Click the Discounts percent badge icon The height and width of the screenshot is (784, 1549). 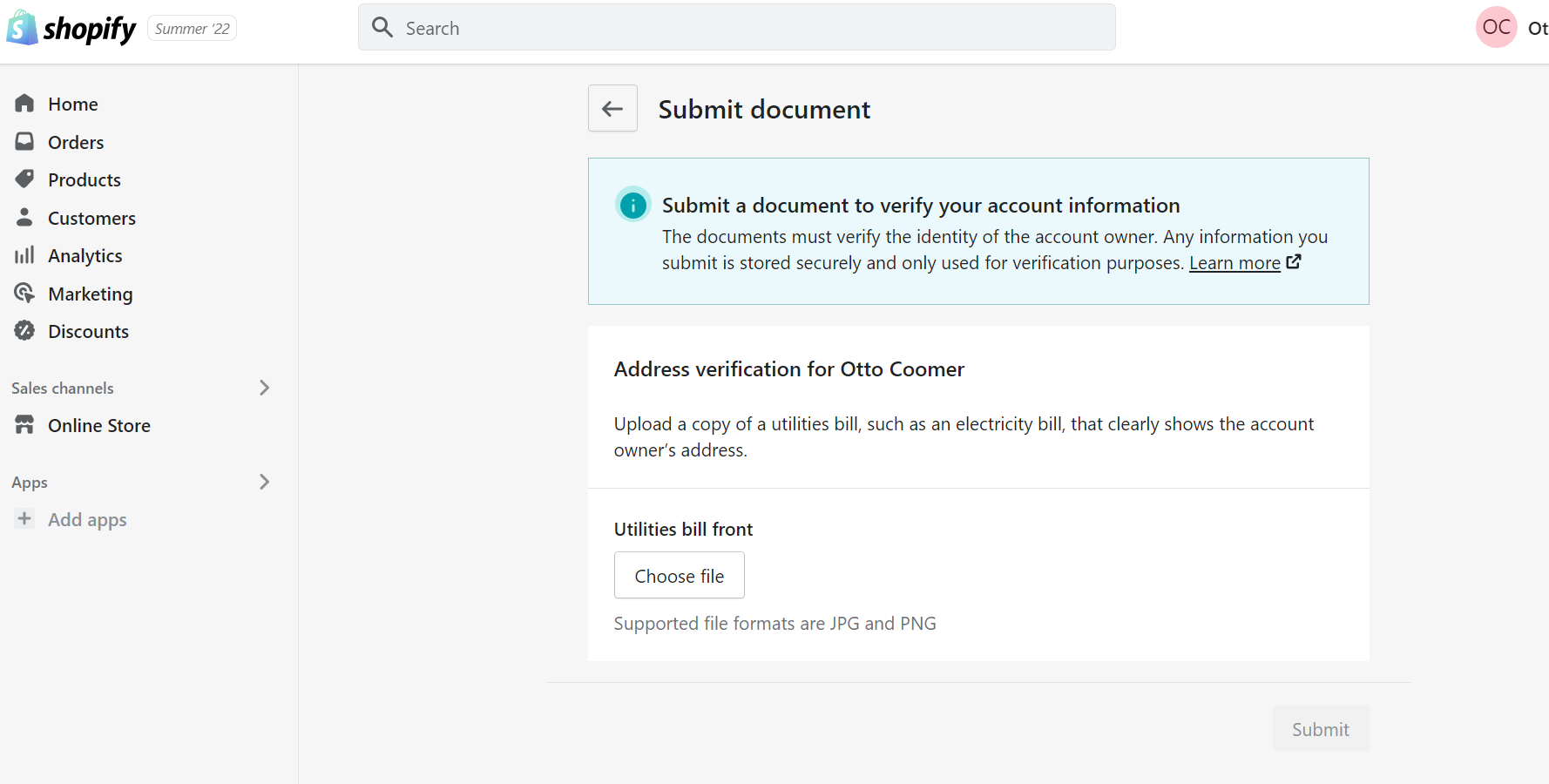coord(24,331)
